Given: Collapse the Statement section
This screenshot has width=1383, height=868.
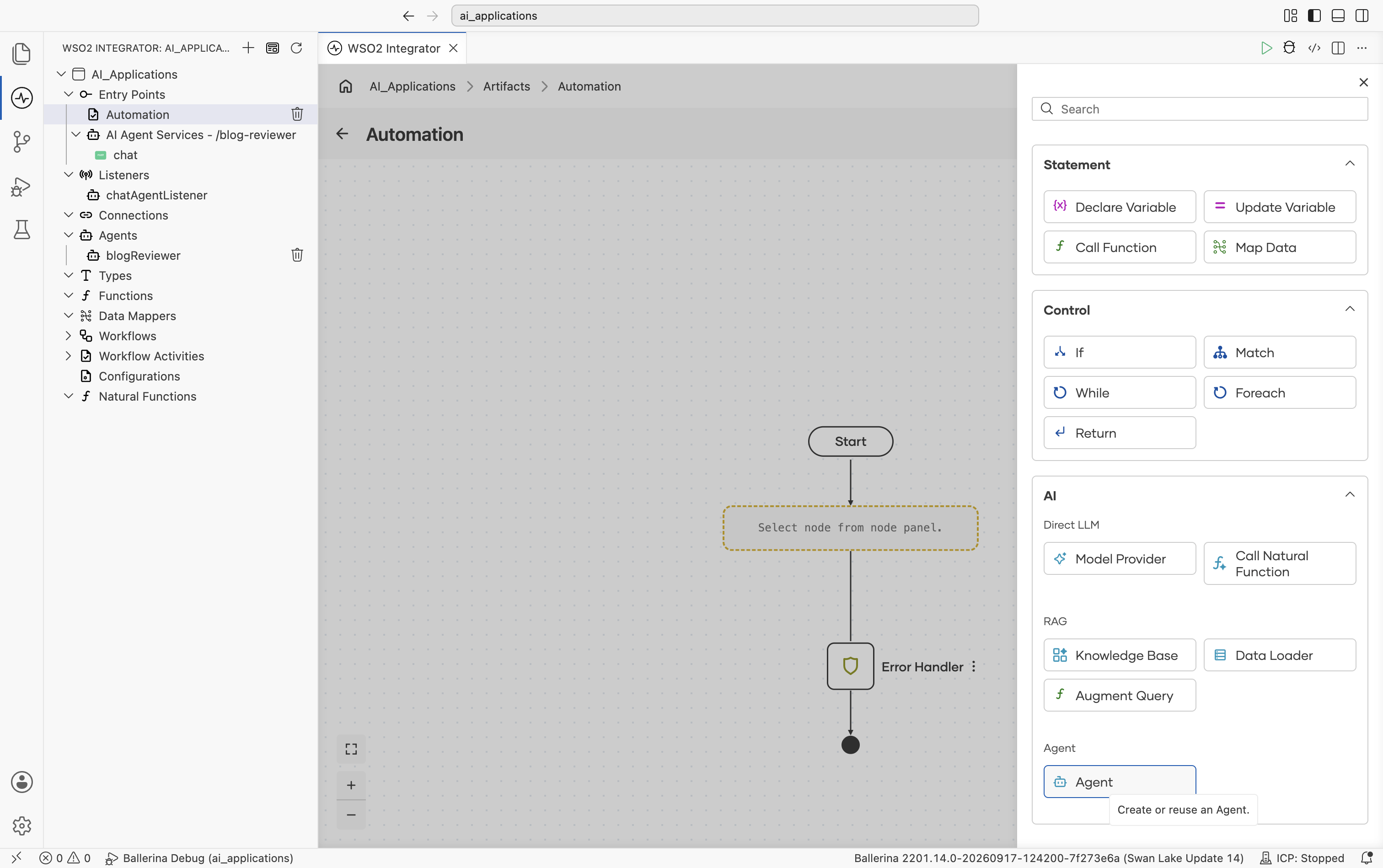Looking at the screenshot, I should point(1350,164).
